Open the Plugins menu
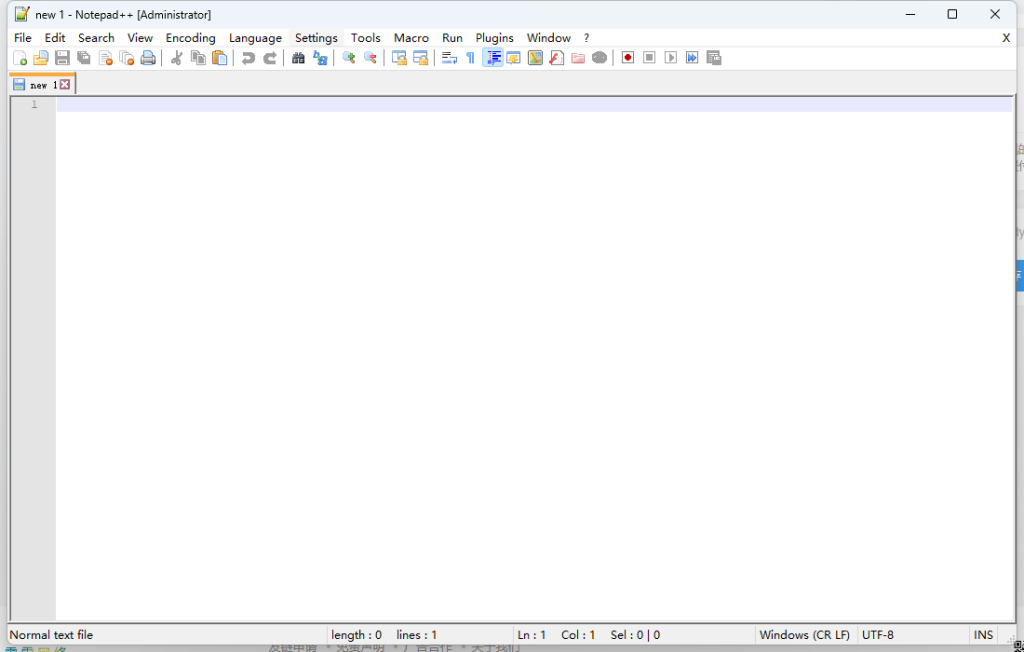The width and height of the screenshot is (1024, 652). coord(494,38)
